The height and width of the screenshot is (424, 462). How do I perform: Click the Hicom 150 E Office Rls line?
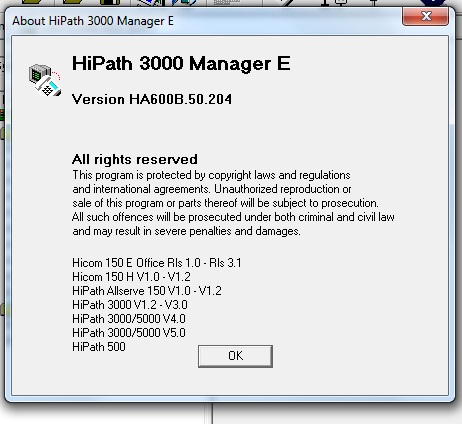point(156,263)
